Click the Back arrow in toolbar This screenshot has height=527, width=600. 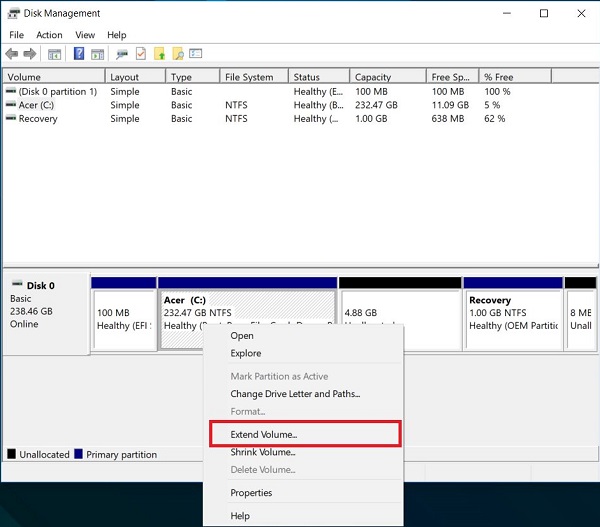[12, 54]
